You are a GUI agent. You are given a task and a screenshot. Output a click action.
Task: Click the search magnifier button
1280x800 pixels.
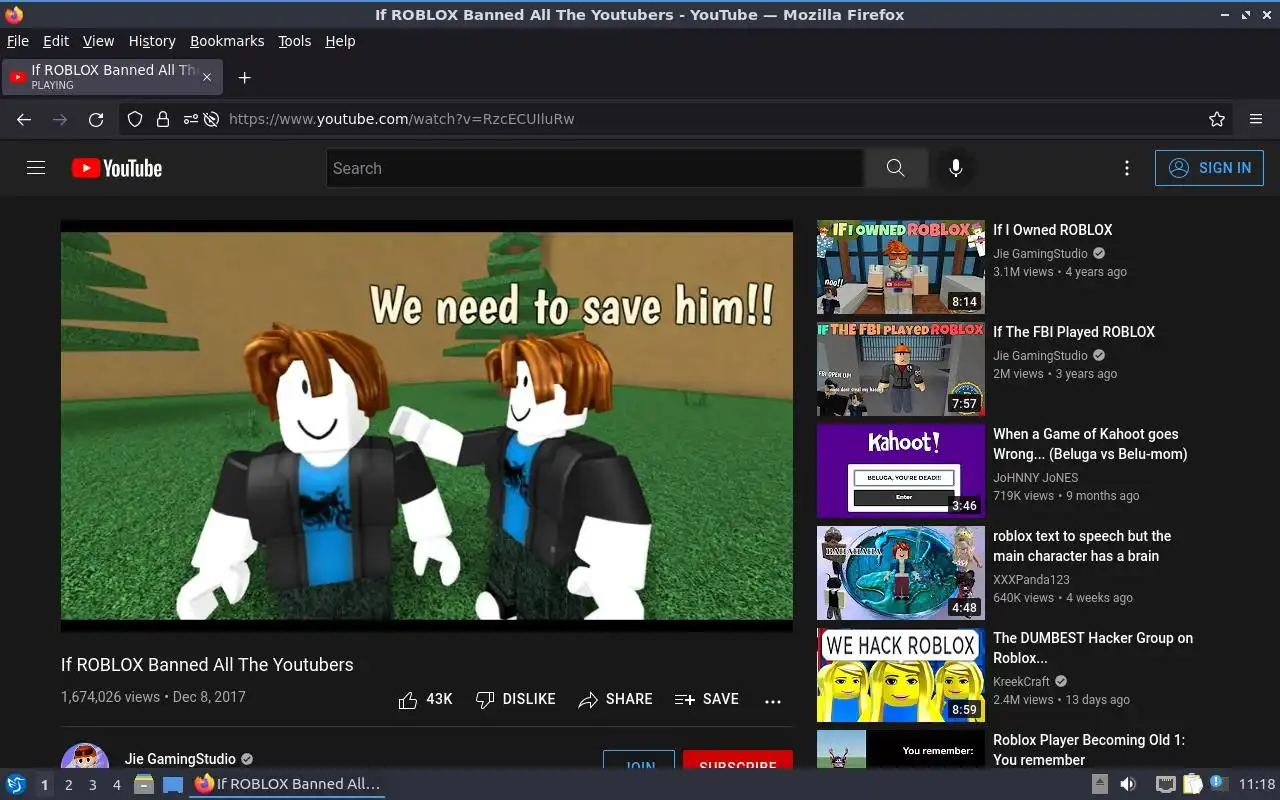[x=895, y=168]
